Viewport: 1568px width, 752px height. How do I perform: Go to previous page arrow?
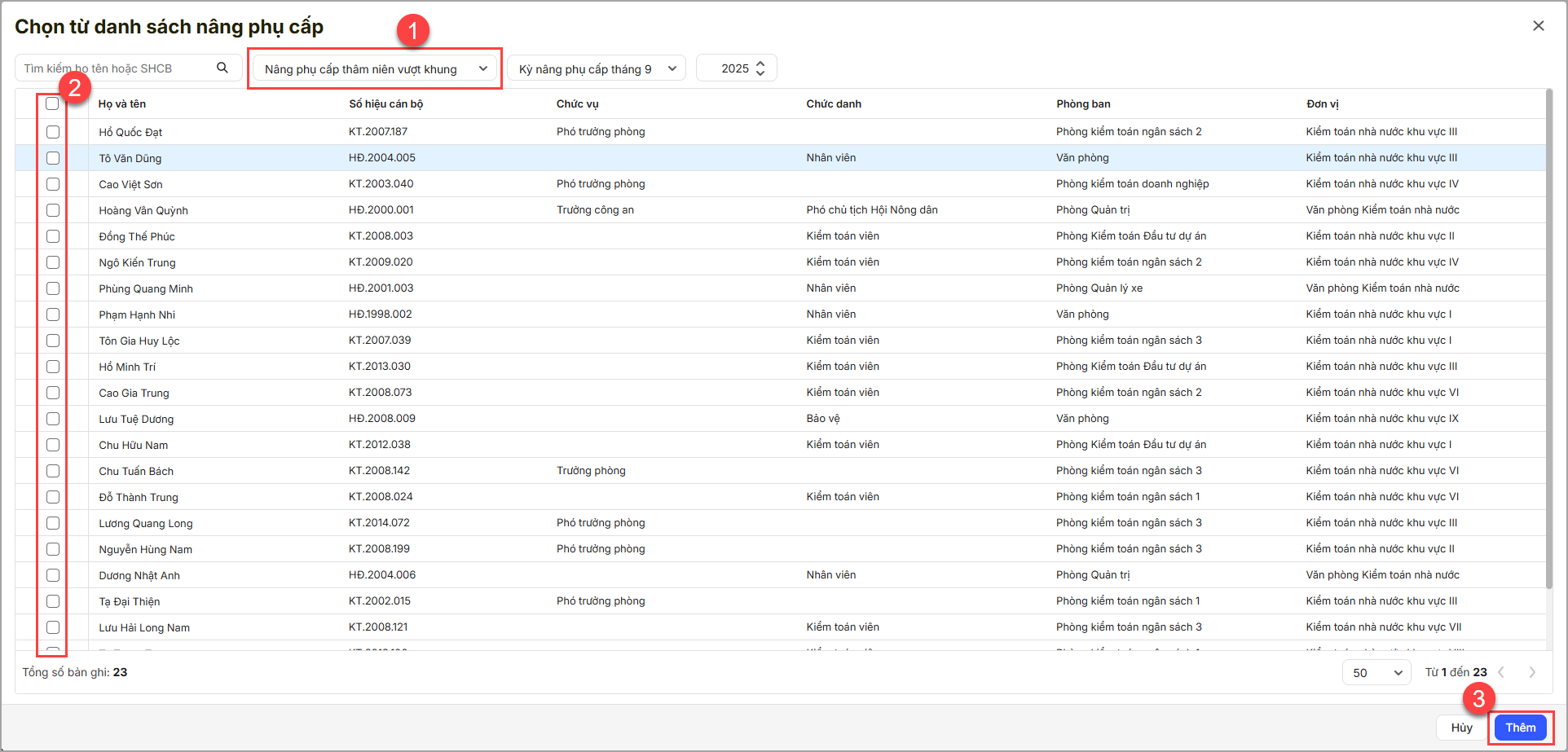1501,672
